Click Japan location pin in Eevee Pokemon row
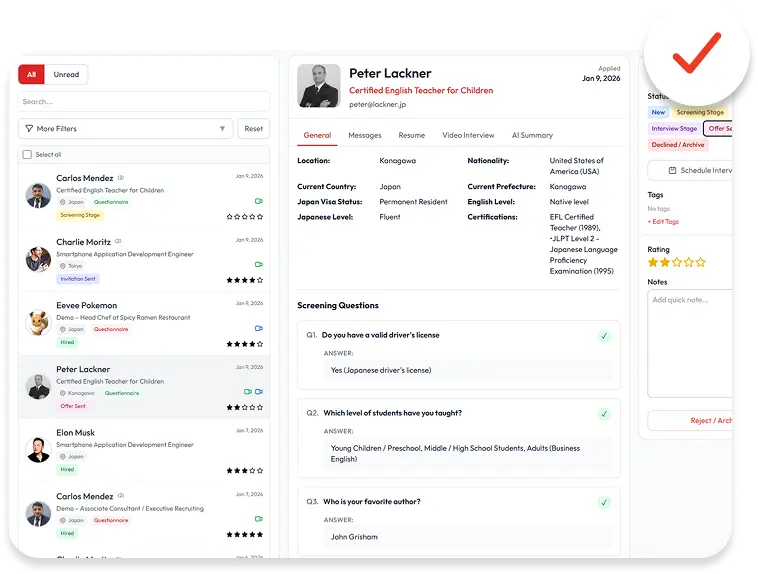This screenshot has height=574, width=758. [63, 329]
